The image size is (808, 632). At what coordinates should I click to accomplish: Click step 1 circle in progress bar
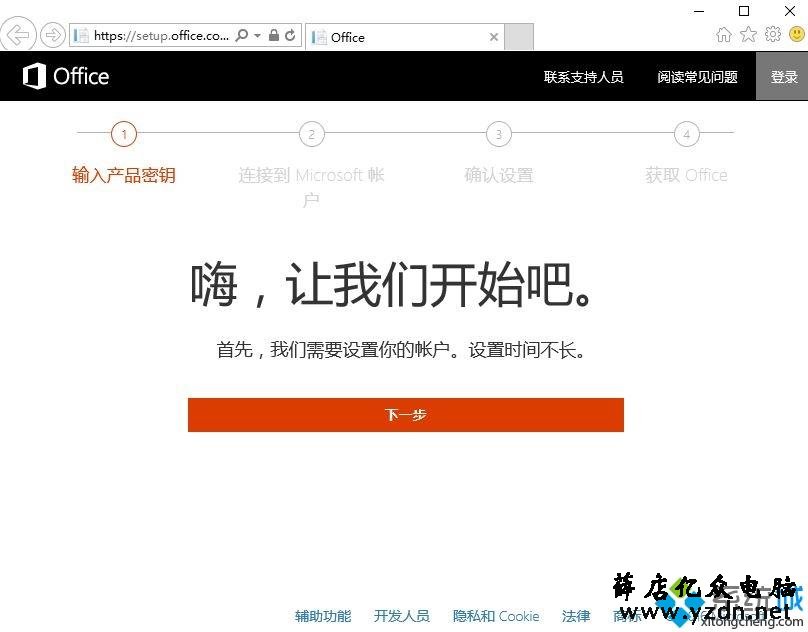[124, 134]
